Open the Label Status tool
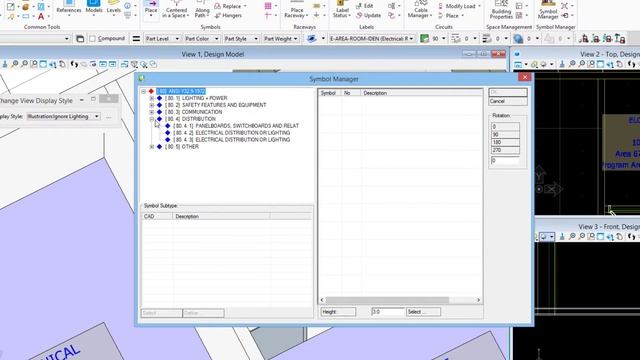 click(342, 10)
